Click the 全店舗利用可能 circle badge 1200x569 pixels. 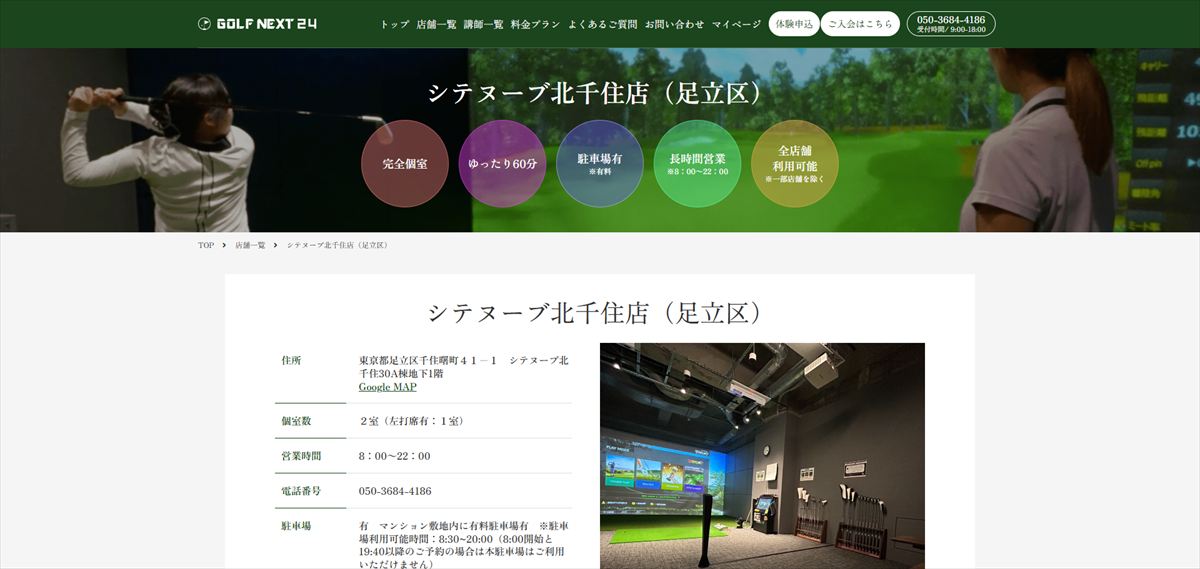(795, 163)
